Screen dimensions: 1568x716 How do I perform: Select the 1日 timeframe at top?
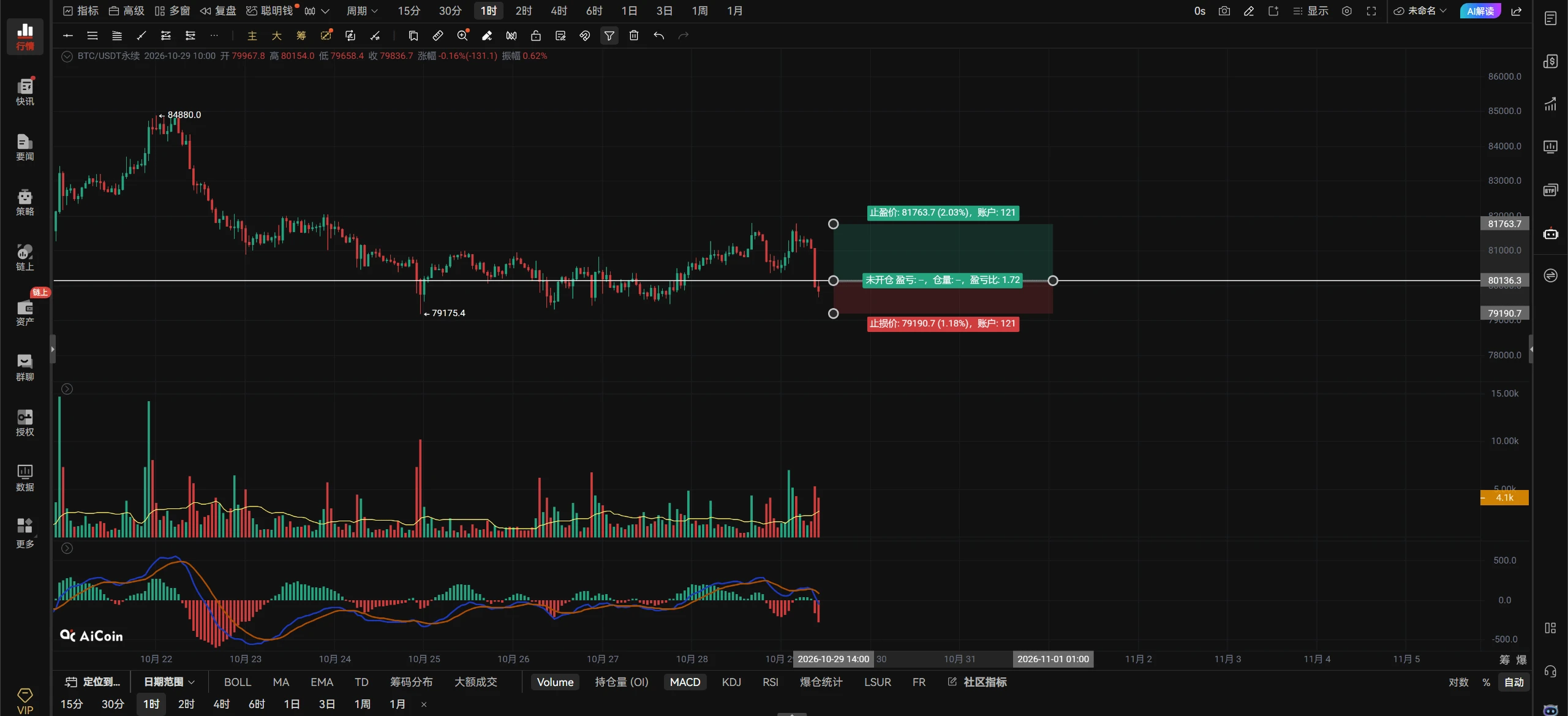(x=629, y=11)
